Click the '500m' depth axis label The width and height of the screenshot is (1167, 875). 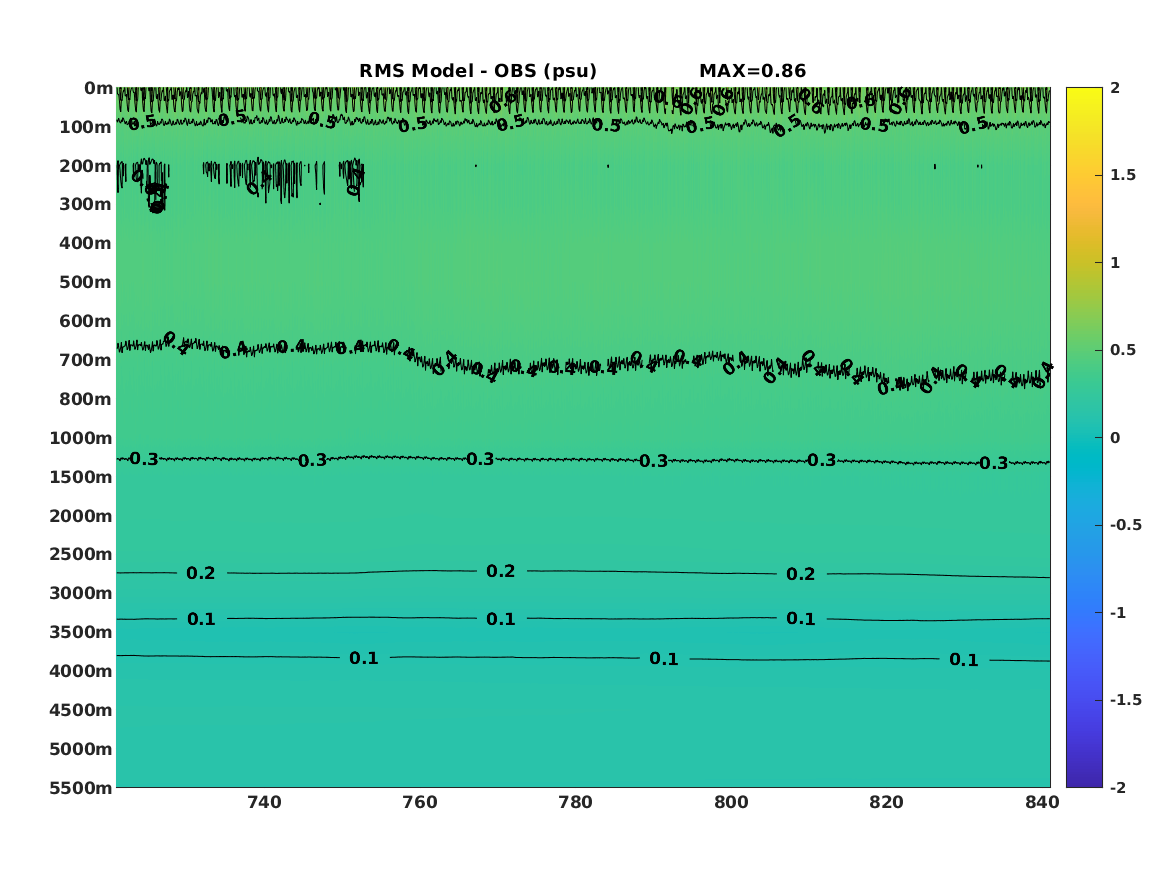(86, 283)
